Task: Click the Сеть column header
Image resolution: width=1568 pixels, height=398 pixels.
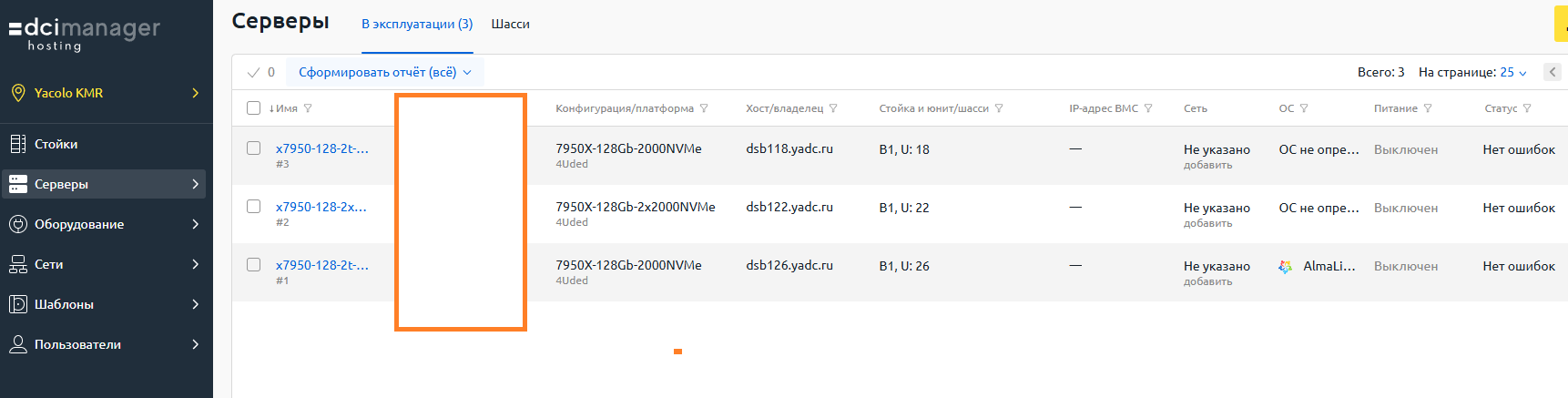Action: point(1196,108)
